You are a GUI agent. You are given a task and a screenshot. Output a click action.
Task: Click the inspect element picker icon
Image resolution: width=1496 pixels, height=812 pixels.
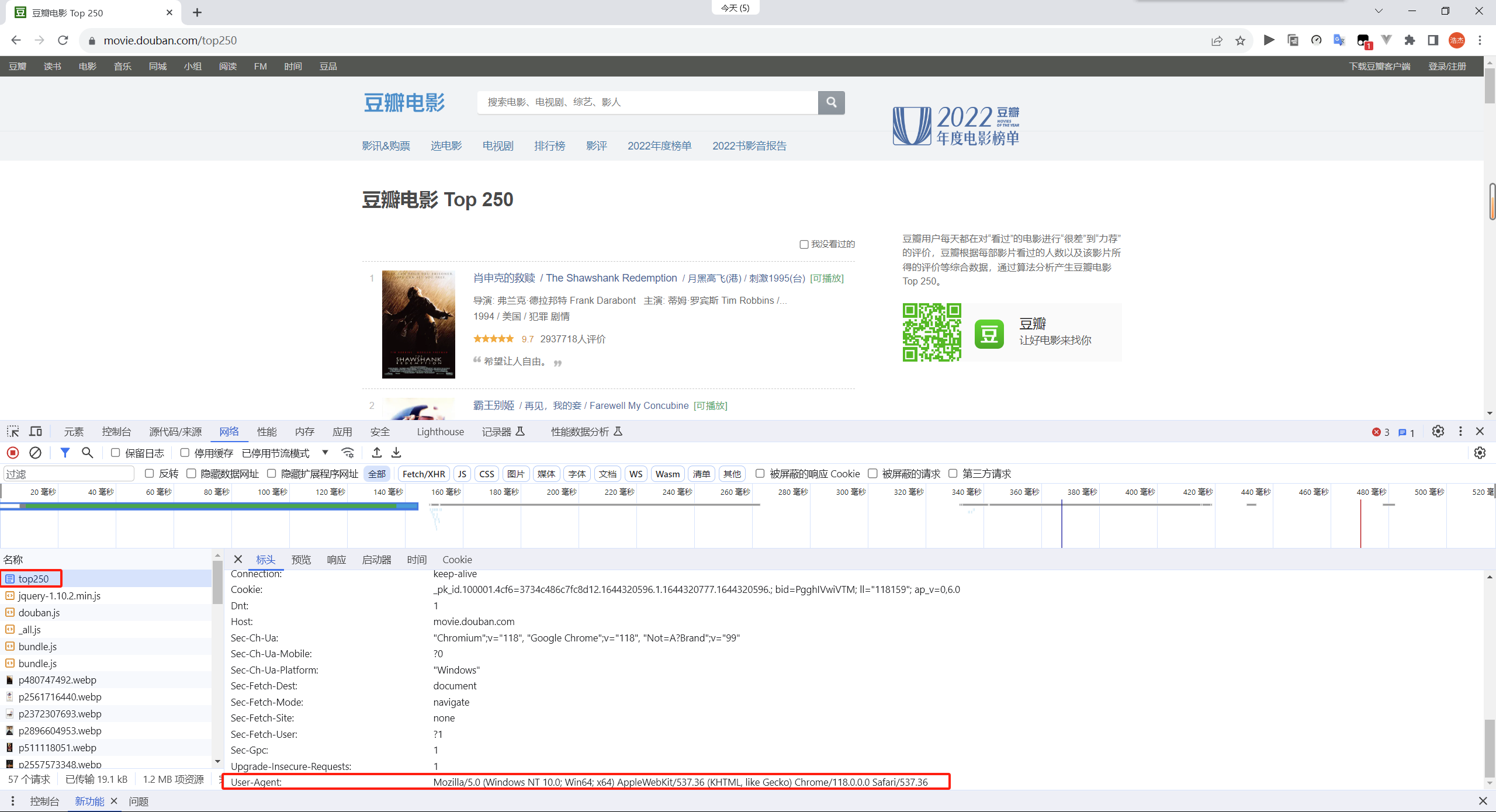point(13,432)
